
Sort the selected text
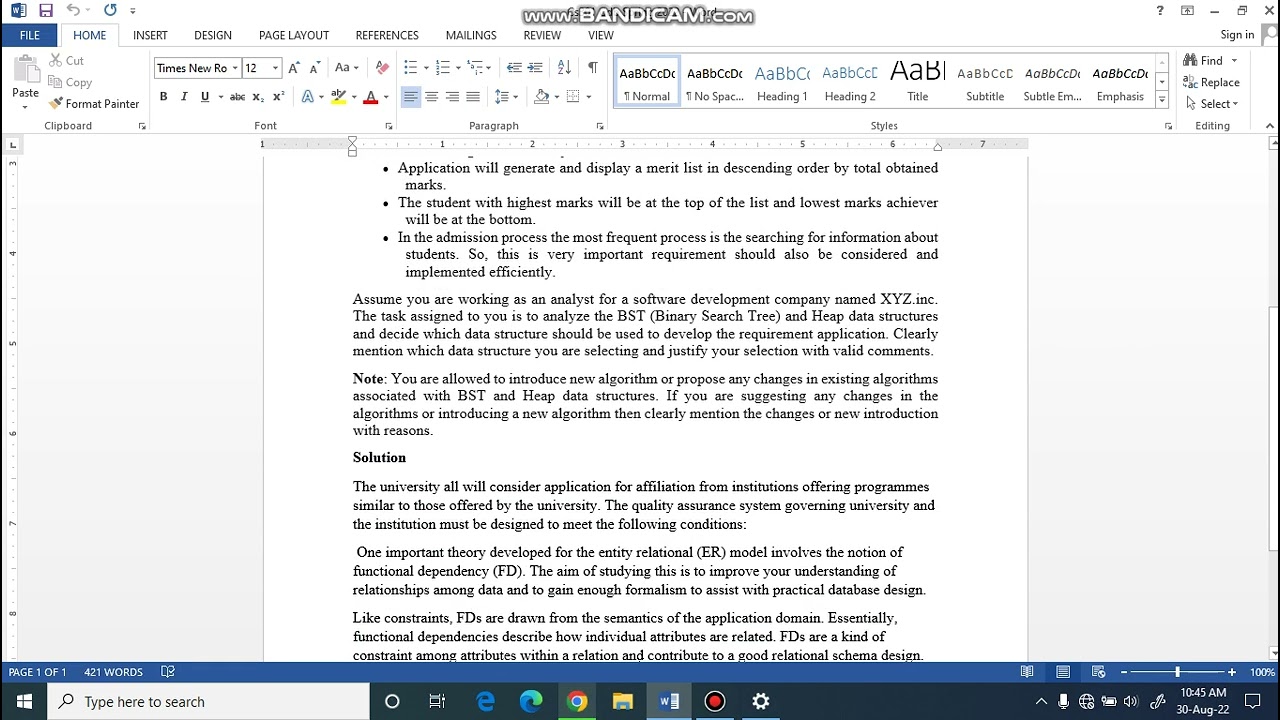tap(564, 68)
